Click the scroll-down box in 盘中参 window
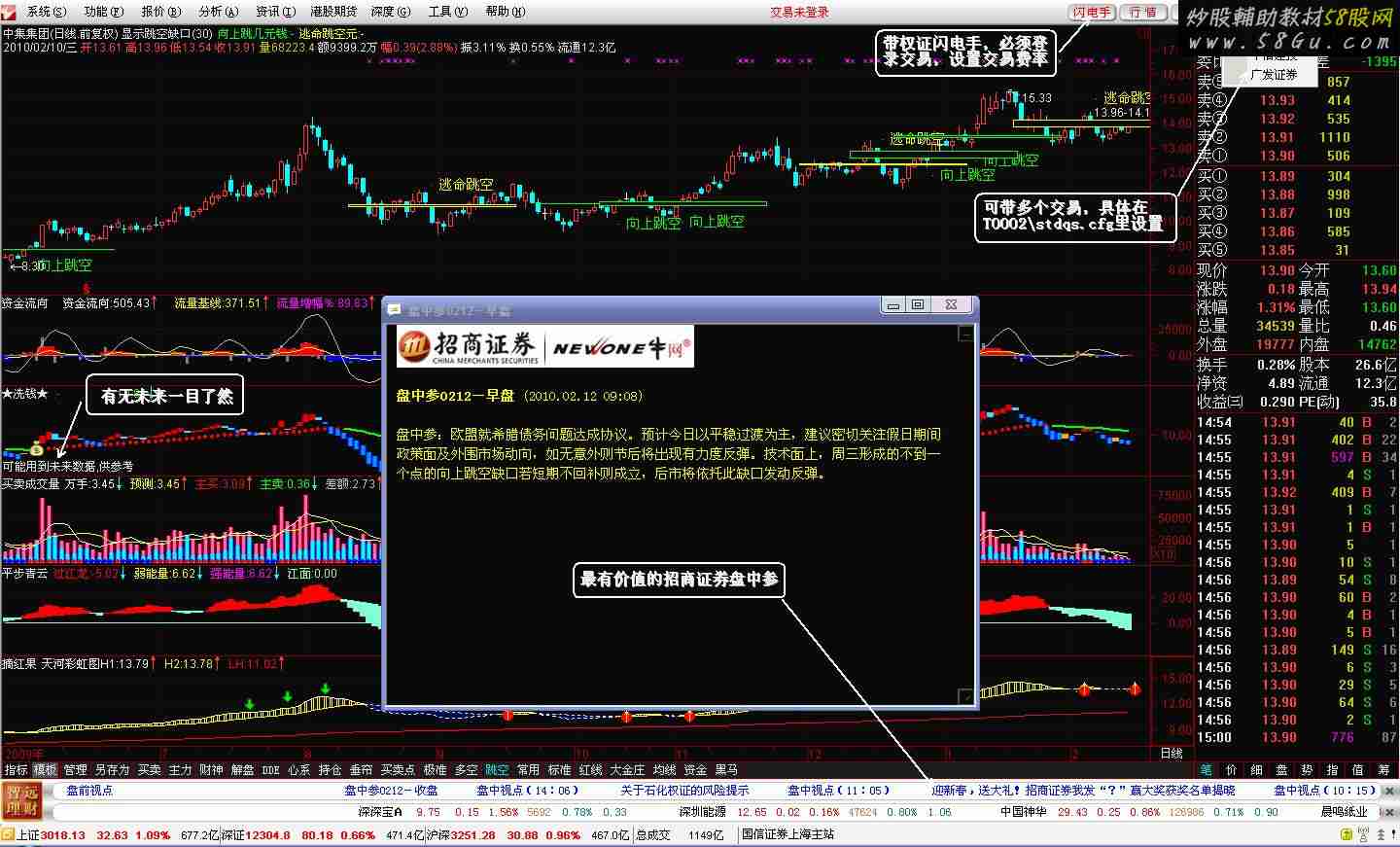The width and height of the screenshot is (1400, 847). coord(964,696)
